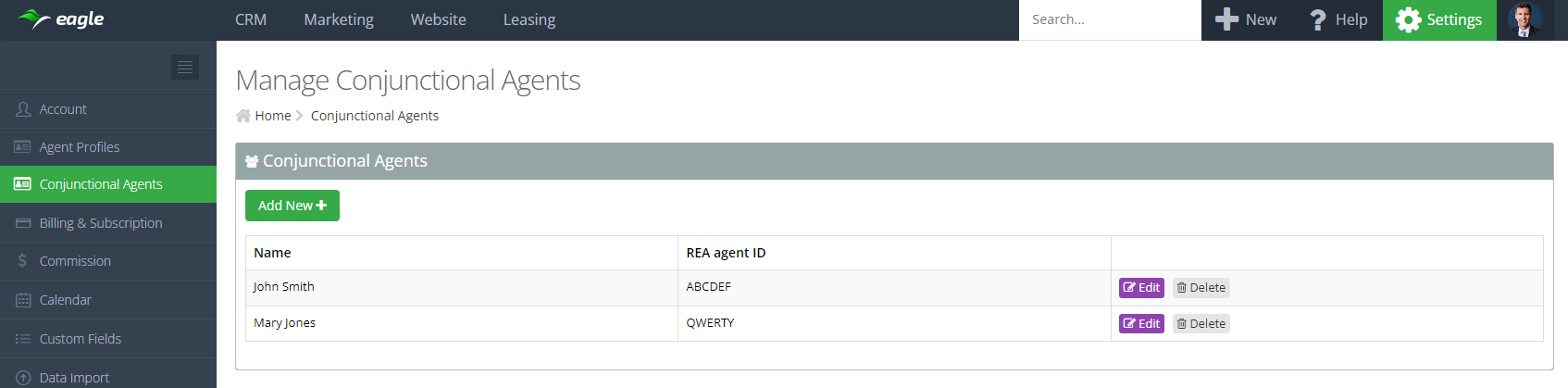Image resolution: width=1568 pixels, height=388 pixels.
Task: Click the Home breadcrumb icon
Action: coord(243,116)
